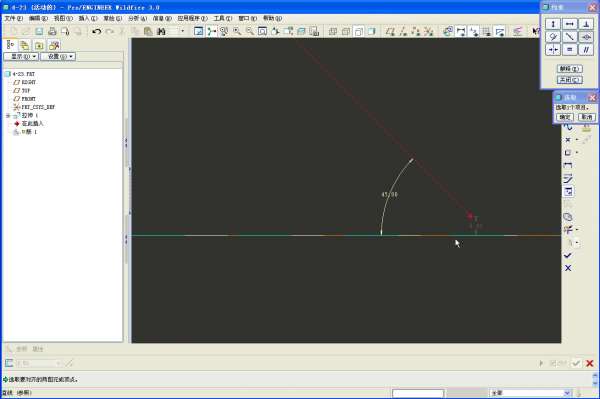
Task: Open the 文件(F) menu
Action: click(x=13, y=18)
